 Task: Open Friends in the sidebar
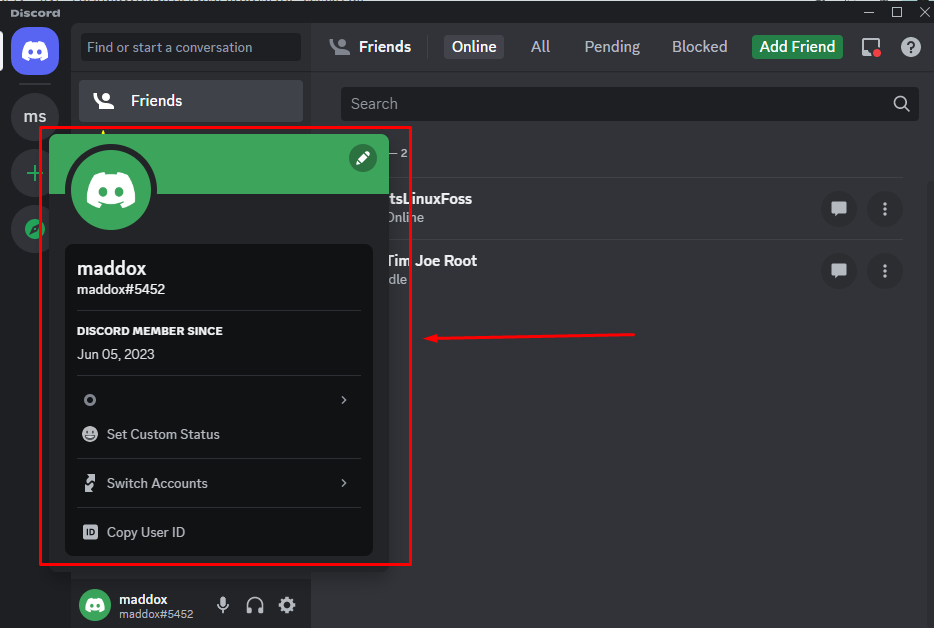pyautogui.click(x=191, y=101)
